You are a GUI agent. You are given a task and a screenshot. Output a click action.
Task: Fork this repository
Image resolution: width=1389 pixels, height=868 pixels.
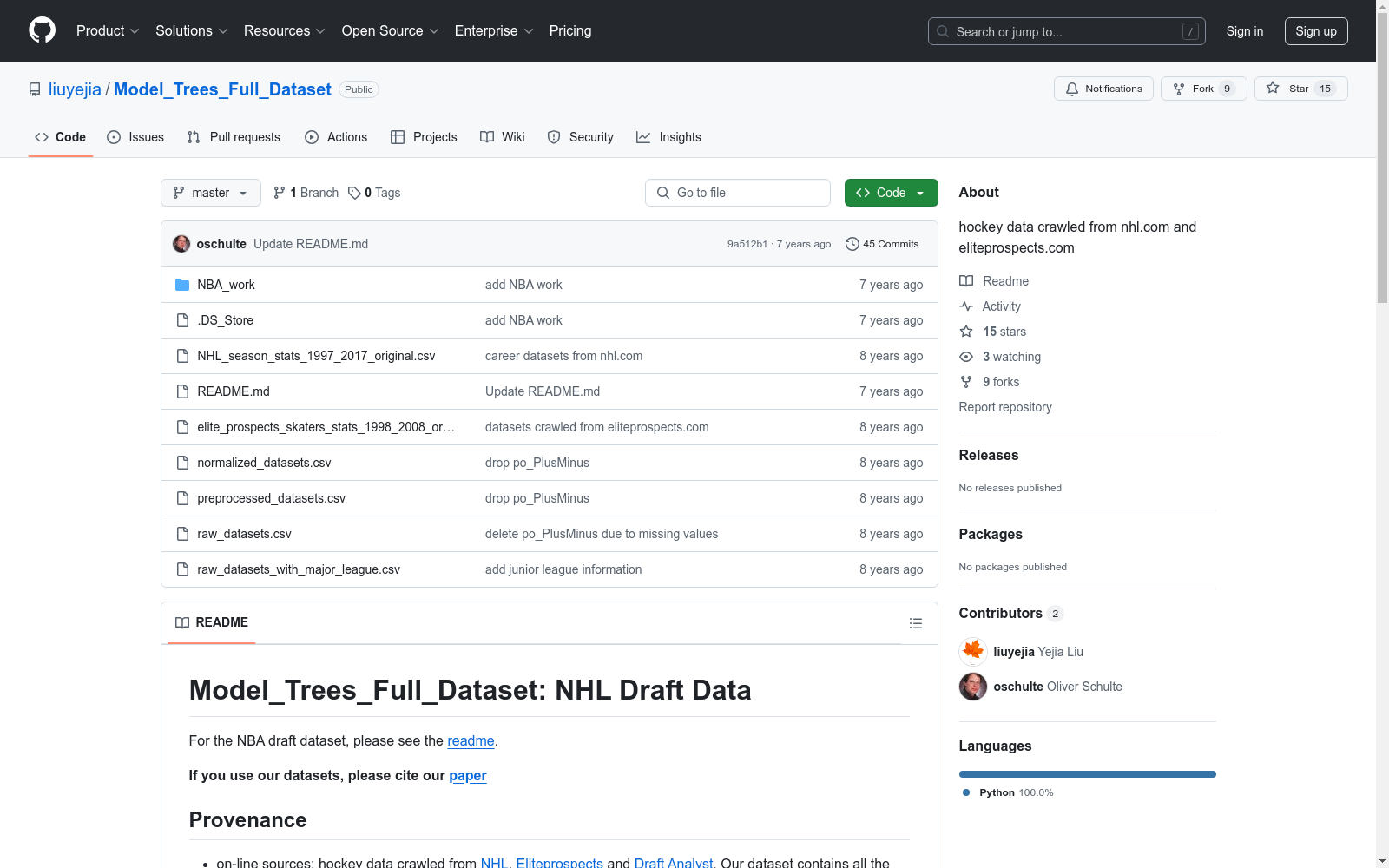(x=1203, y=89)
